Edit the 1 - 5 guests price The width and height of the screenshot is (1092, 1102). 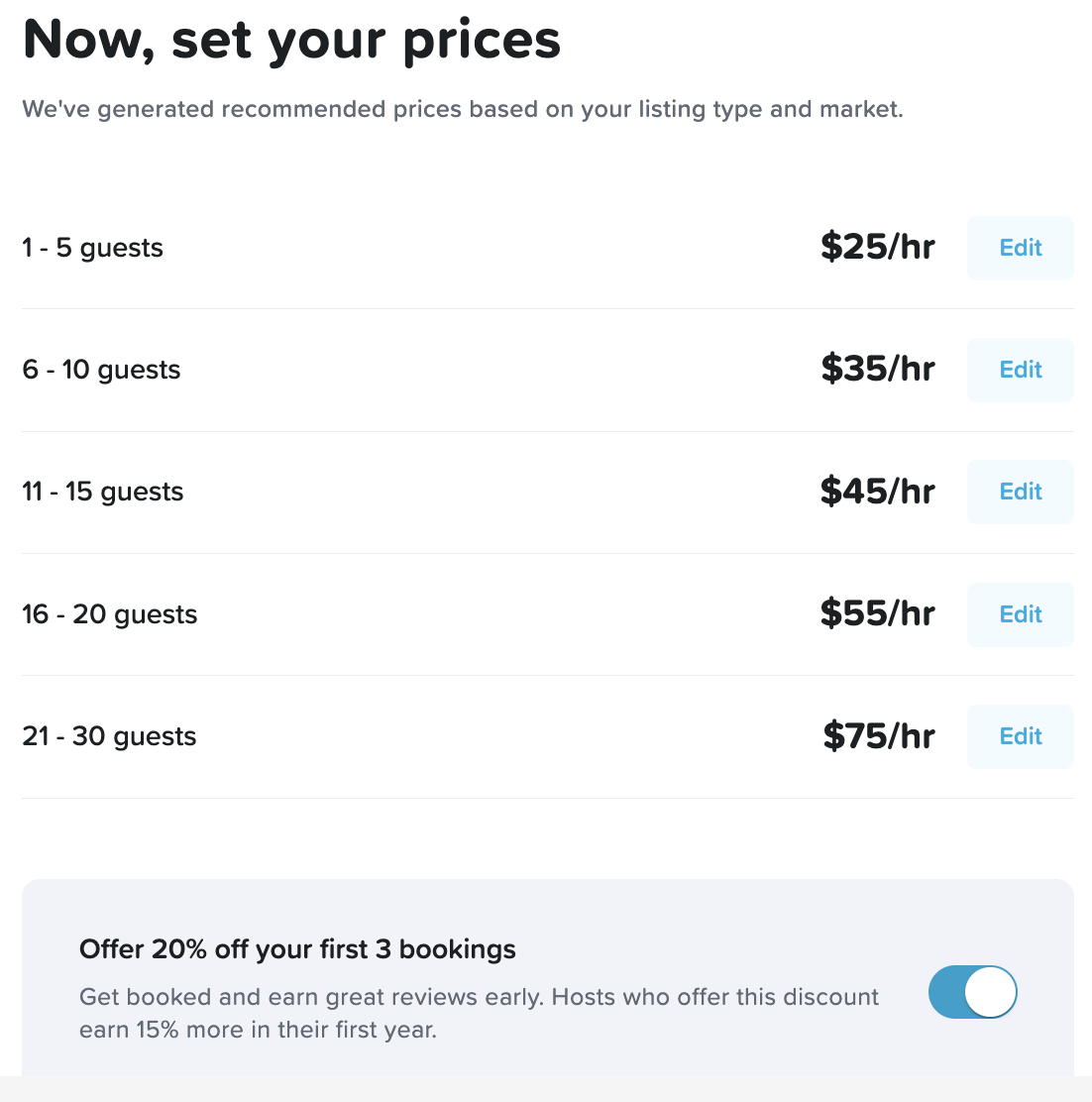tap(1020, 248)
